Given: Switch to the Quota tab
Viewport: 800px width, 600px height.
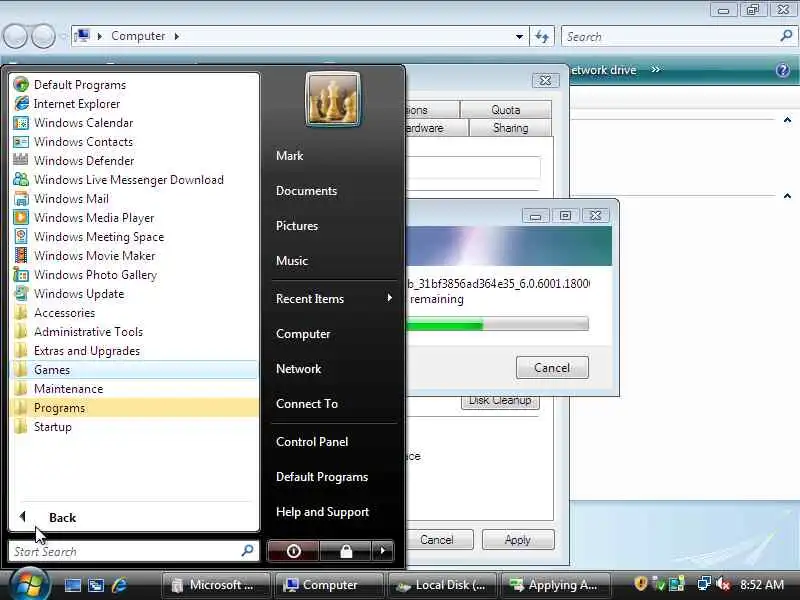Looking at the screenshot, I should [506, 110].
